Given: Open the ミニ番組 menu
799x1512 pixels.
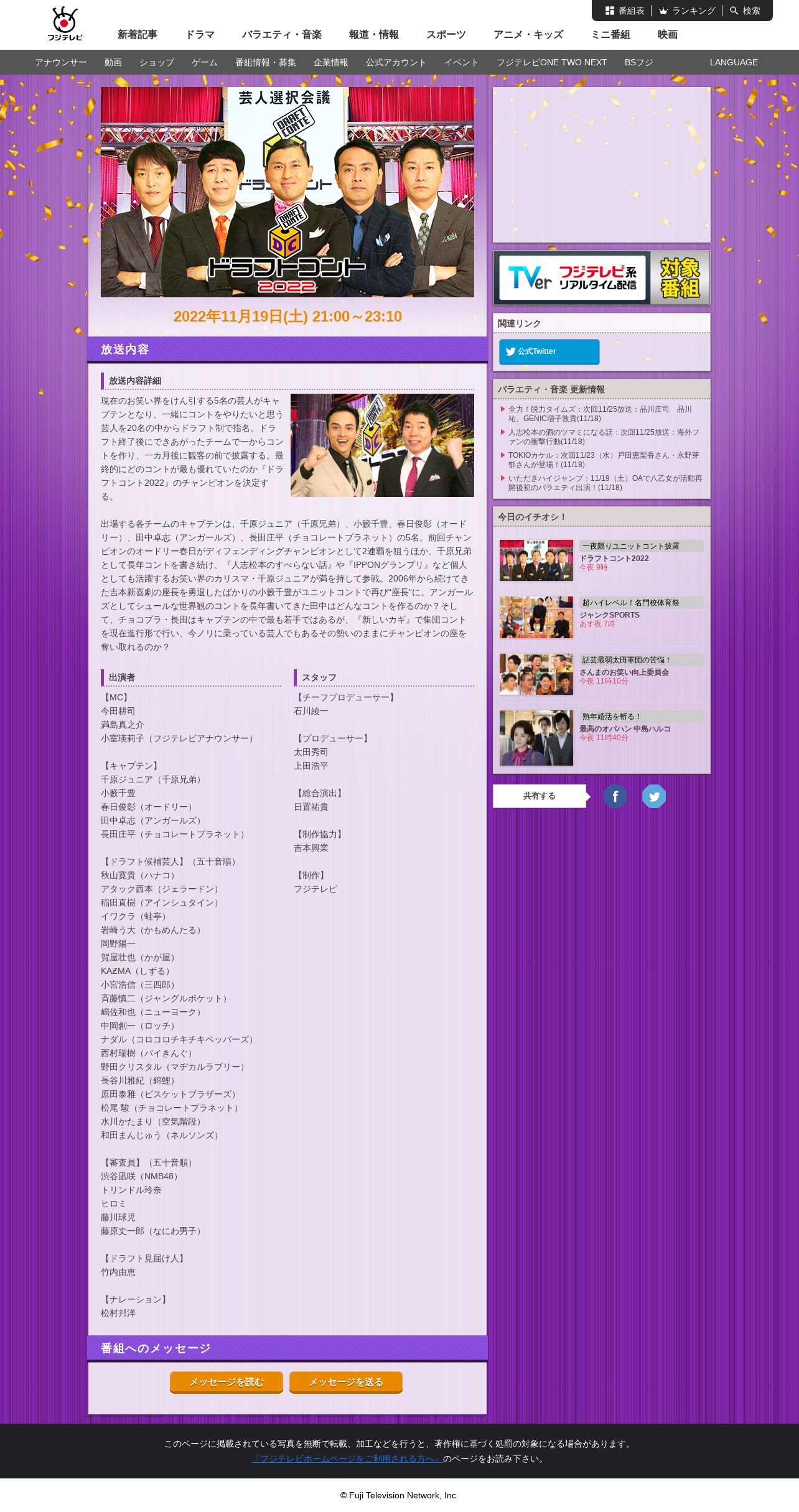Looking at the screenshot, I should pos(610,35).
